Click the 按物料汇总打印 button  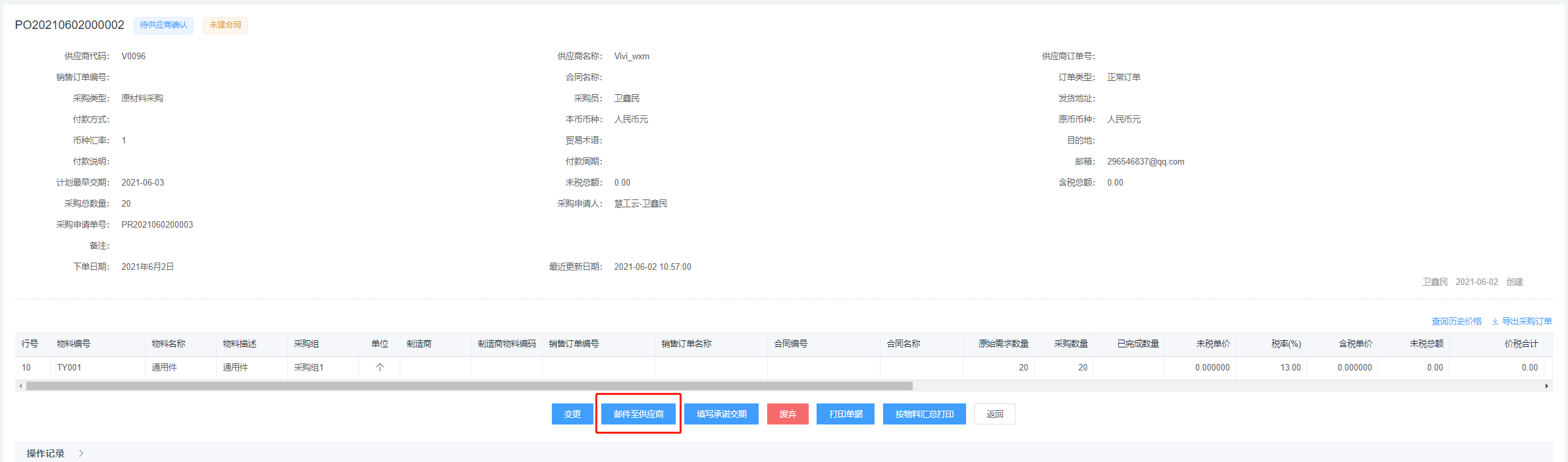click(x=924, y=414)
